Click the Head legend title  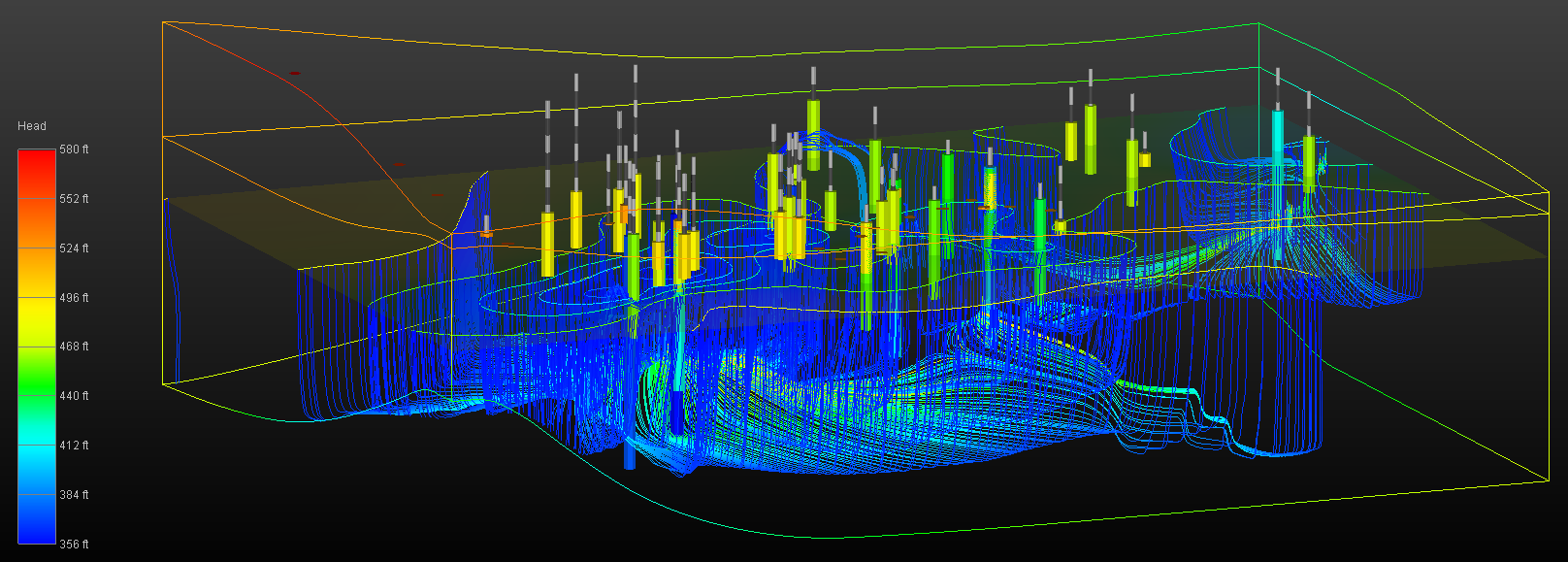pyautogui.click(x=32, y=126)
